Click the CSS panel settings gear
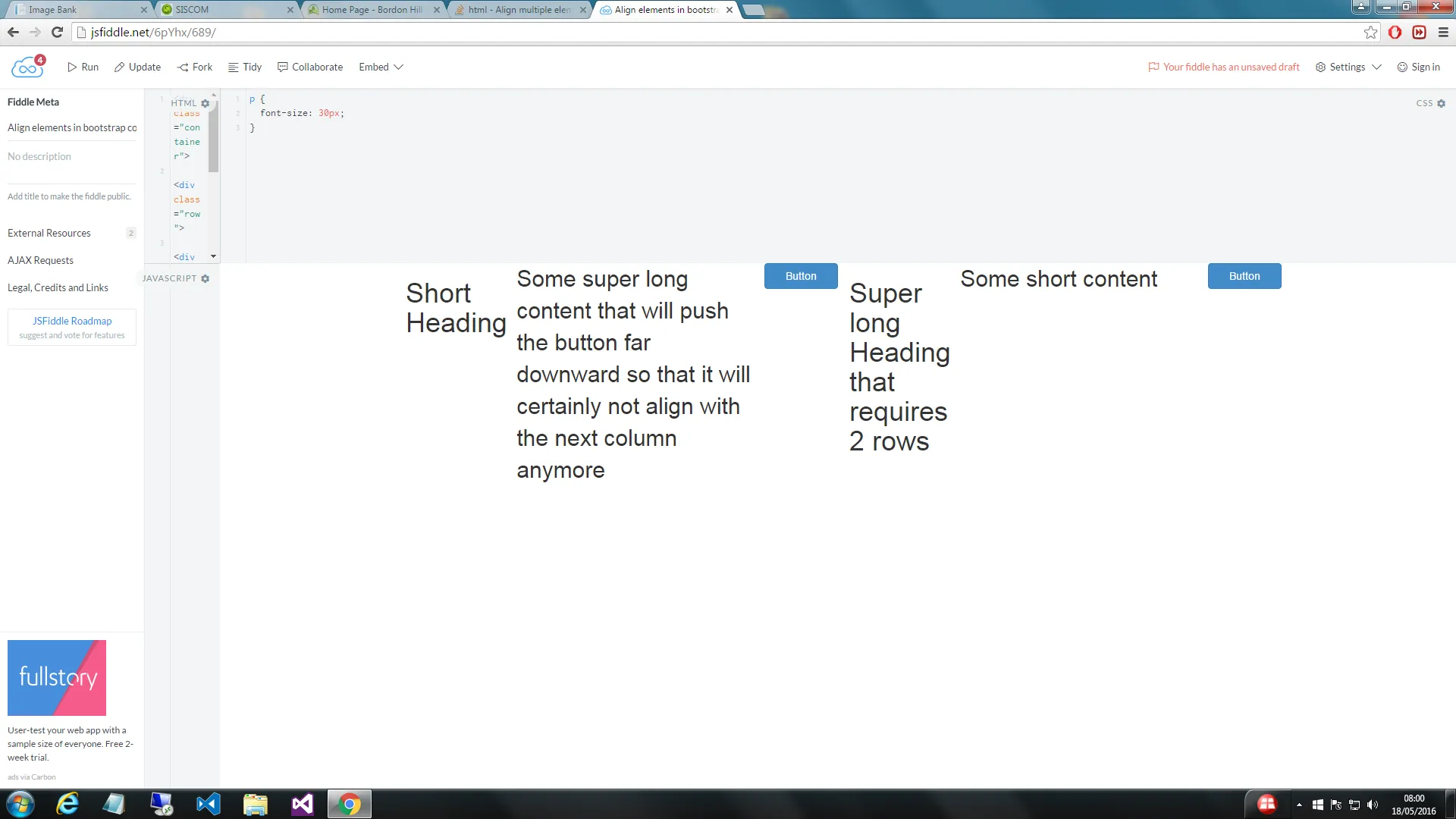The height and width of the screenshot is (819, 1456). coord(1441,103)
